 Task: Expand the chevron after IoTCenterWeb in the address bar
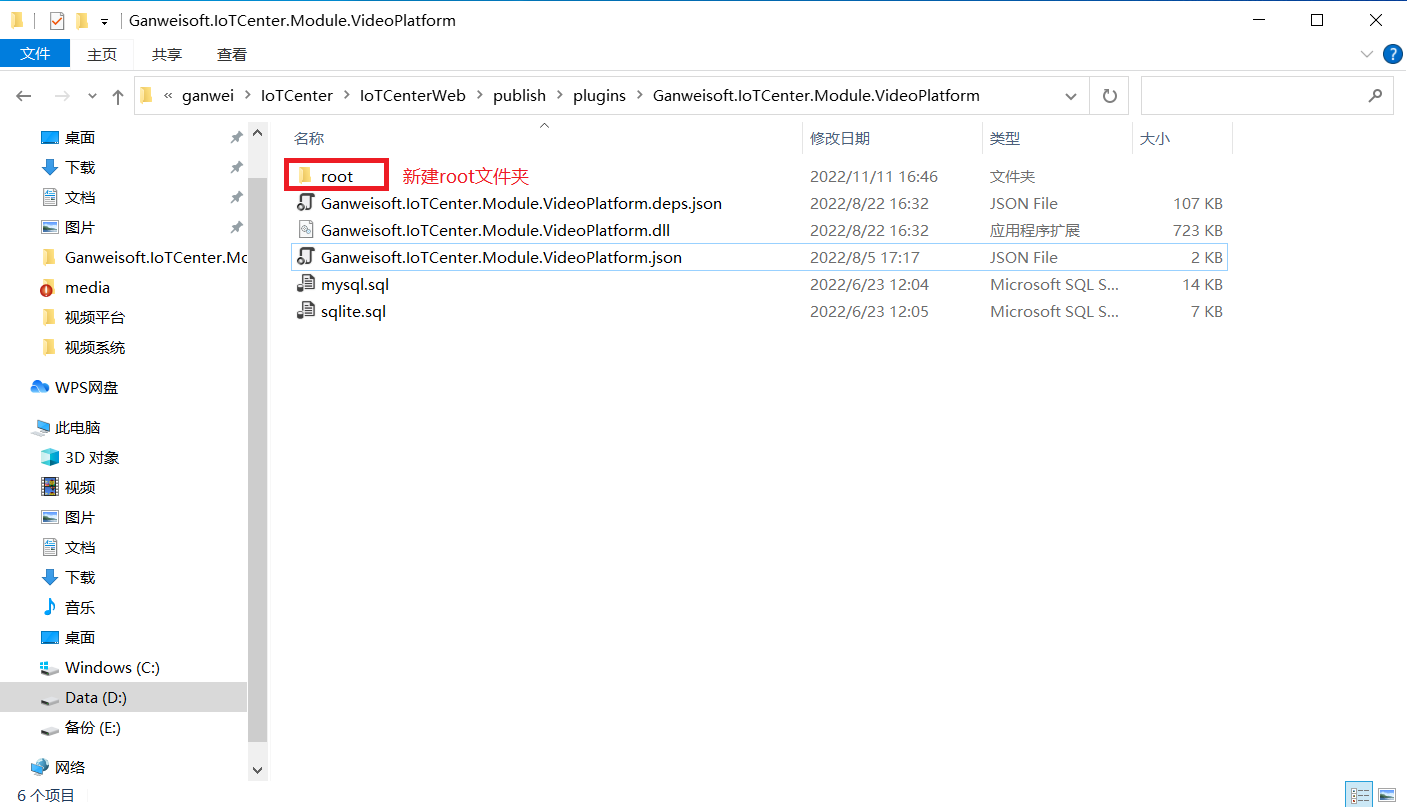click(479, 96)
